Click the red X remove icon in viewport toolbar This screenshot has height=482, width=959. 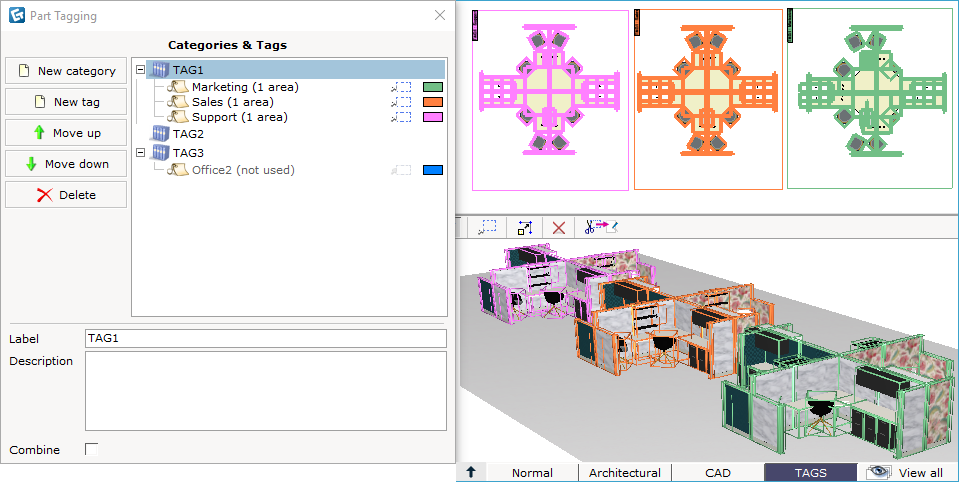pos(559,228)
